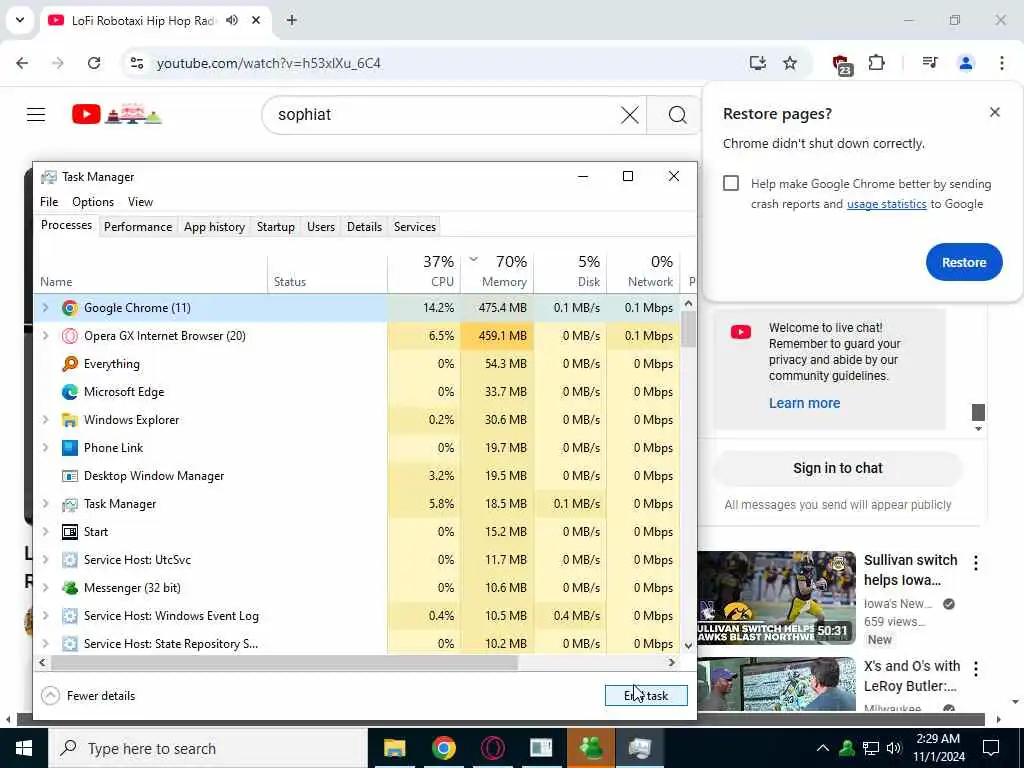Open the media control icon in Chrome toolbar
This screenshot has width=1024, height=768.
(930, 63)
